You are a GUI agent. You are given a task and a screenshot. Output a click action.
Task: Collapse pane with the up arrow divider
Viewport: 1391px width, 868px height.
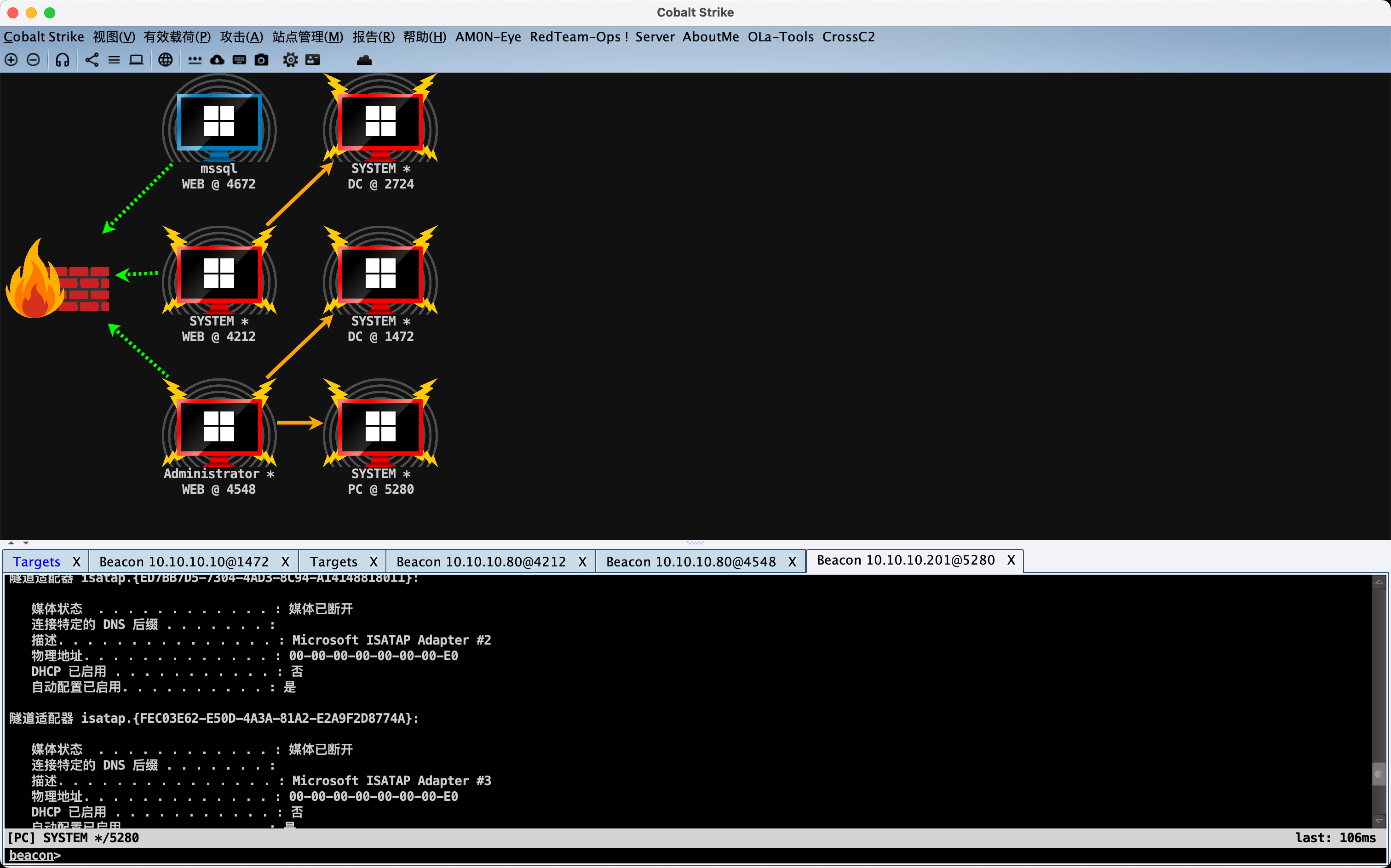pyautogui.click(x=11, y=542)
